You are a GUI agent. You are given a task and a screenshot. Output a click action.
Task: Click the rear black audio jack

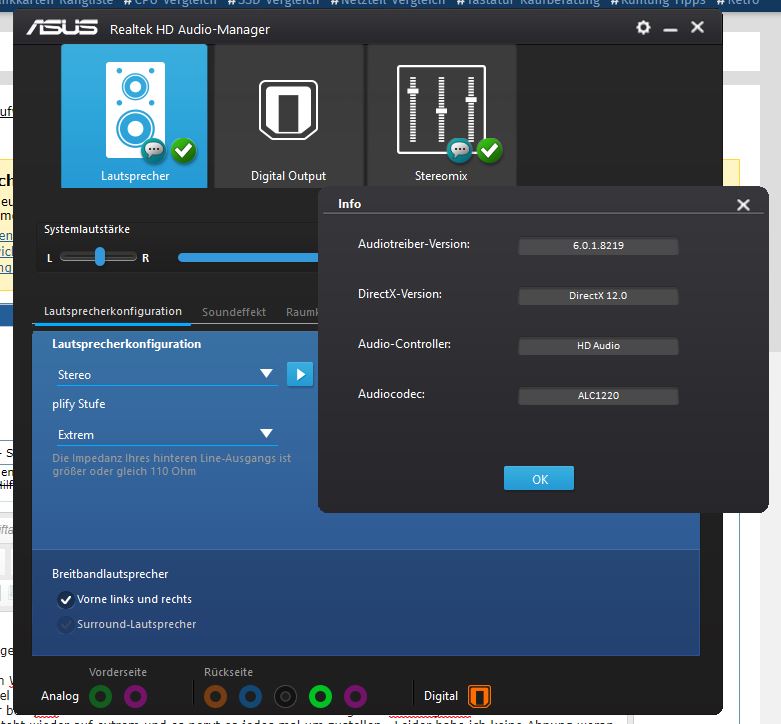pyautogui.click(x=285, y=696)
